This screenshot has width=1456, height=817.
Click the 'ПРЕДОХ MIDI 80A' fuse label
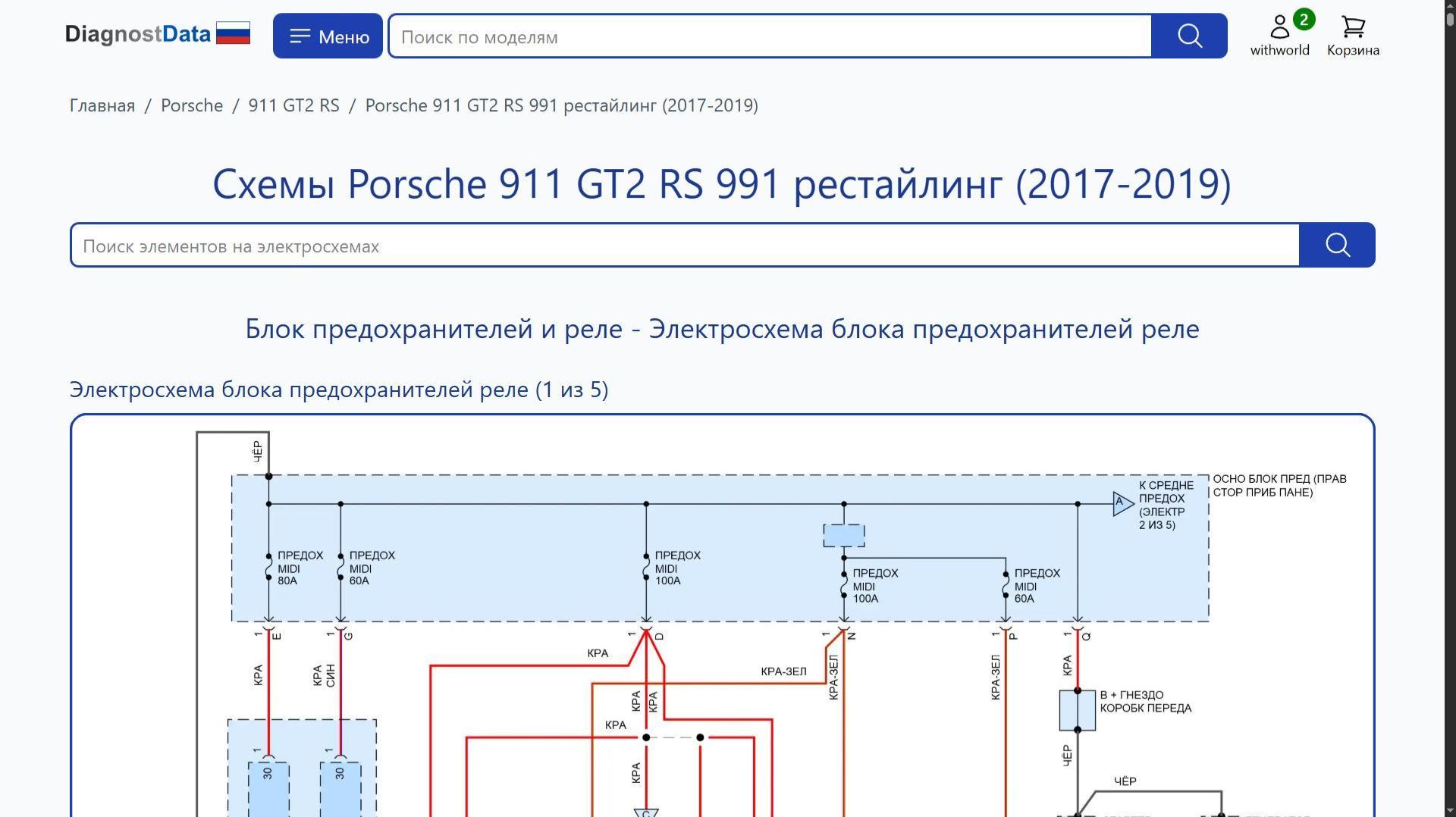(x=300, y=568)
